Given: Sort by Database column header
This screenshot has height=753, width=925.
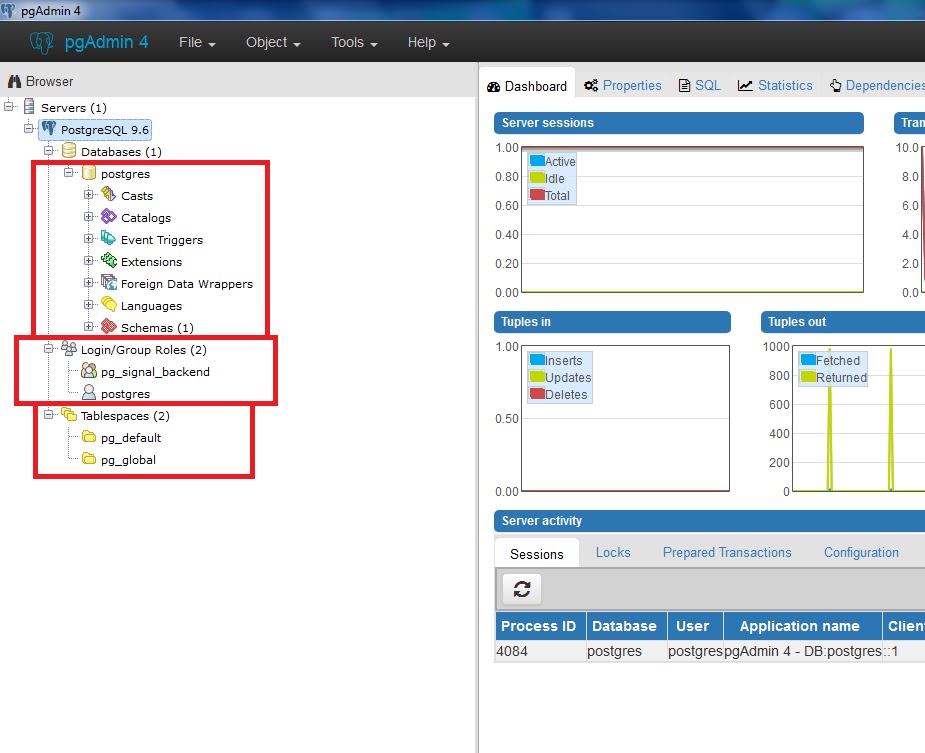Looking at the screenshot, I should [x=626, y=626].
